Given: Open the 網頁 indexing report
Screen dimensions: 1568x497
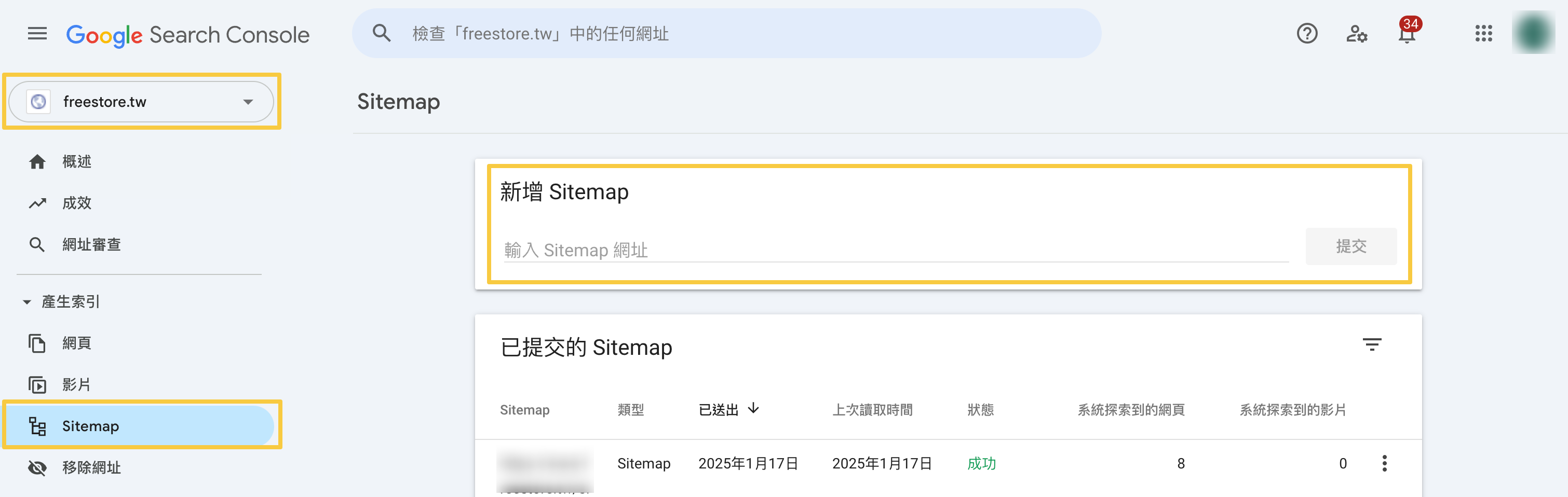Looking at the screenshot, I should tap(77, 343).
